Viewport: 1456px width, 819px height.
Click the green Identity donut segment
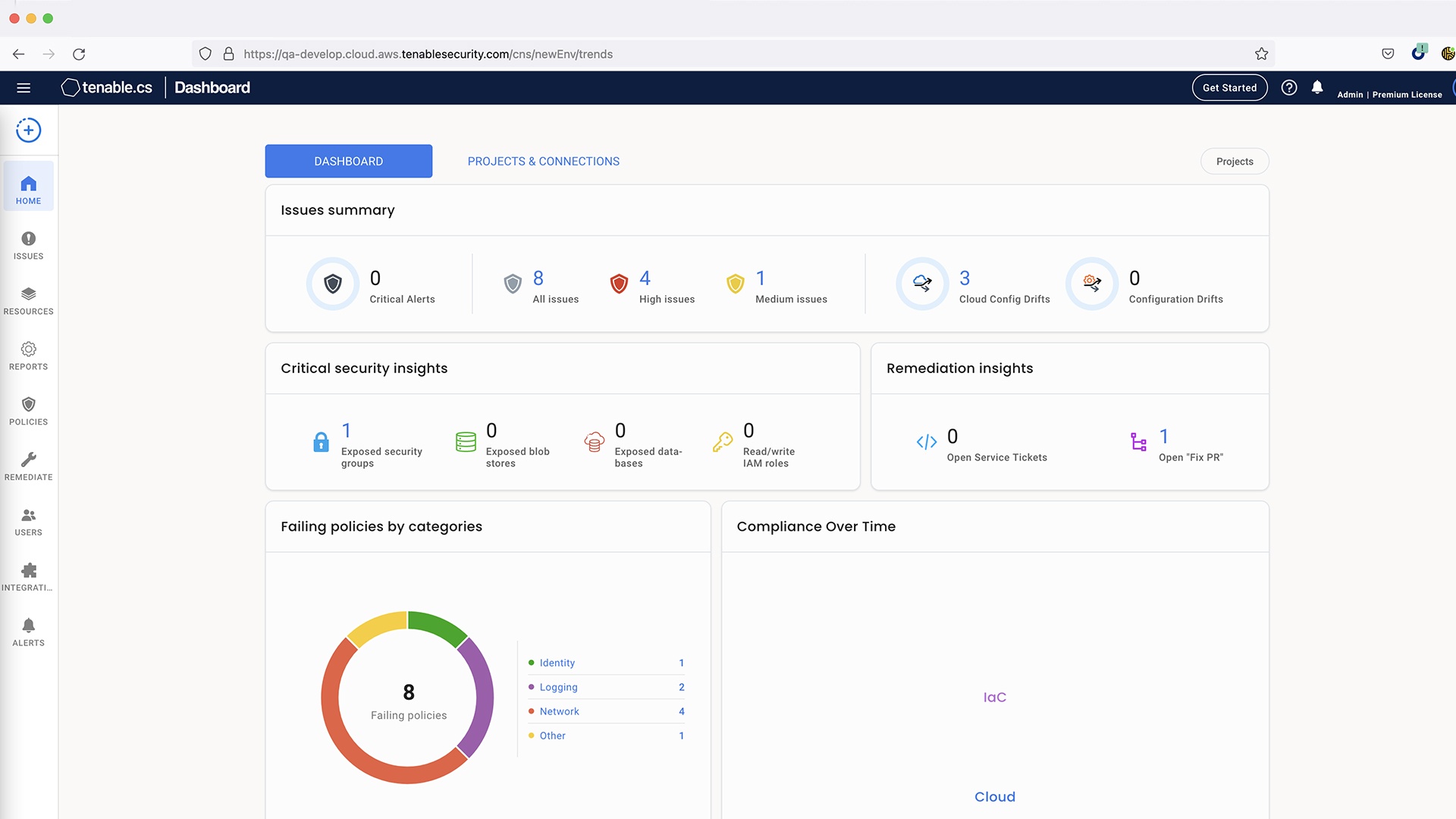pyautogui.click(x=439, y=626)
